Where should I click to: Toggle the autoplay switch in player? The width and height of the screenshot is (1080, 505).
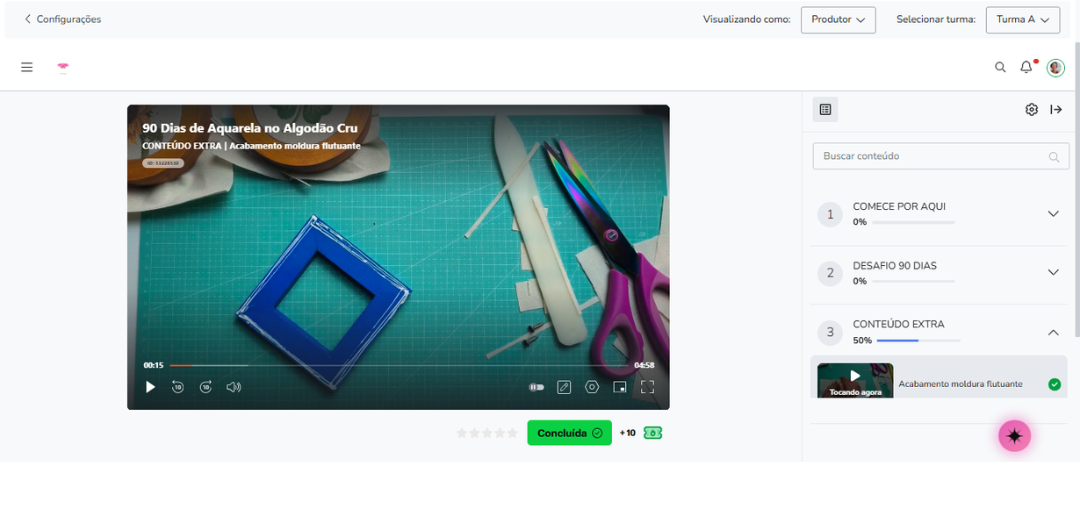click(x=536, y=387)
